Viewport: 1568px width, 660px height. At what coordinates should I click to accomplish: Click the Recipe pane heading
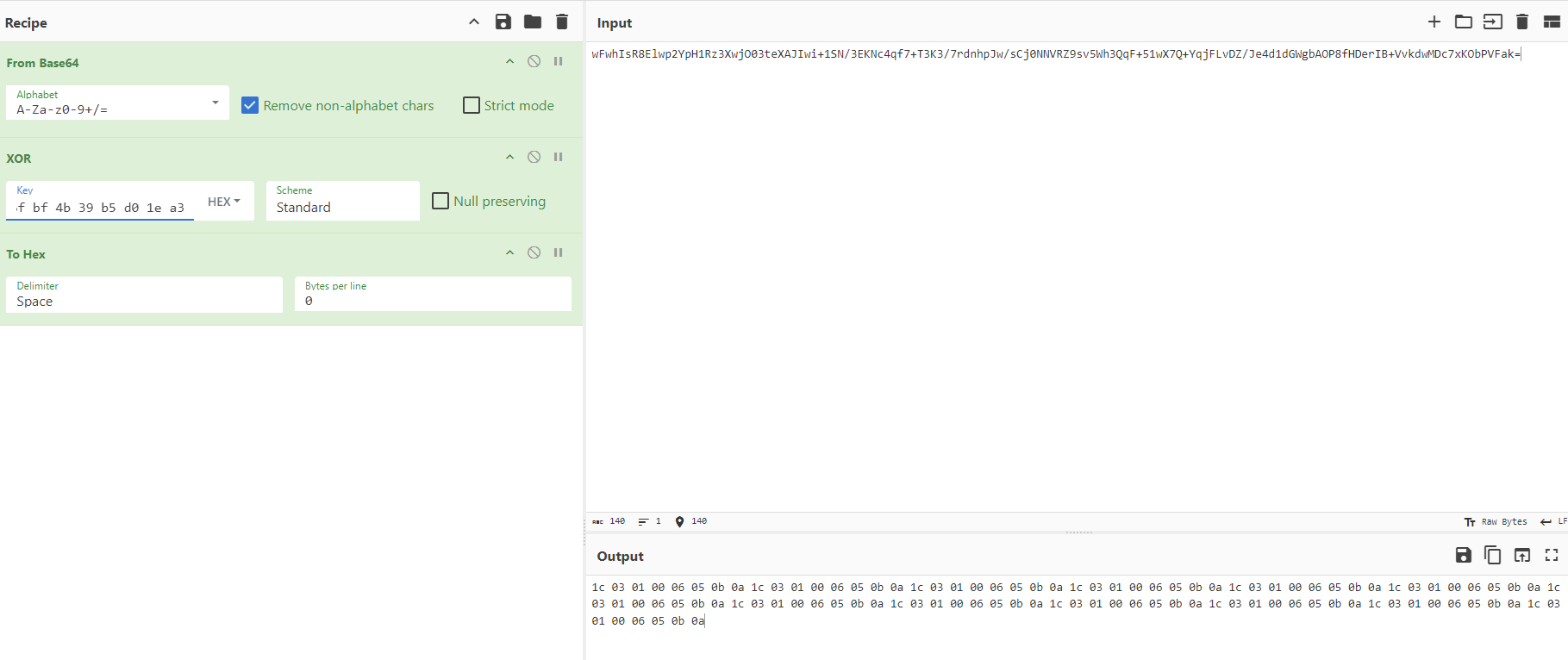coord(26,23)
